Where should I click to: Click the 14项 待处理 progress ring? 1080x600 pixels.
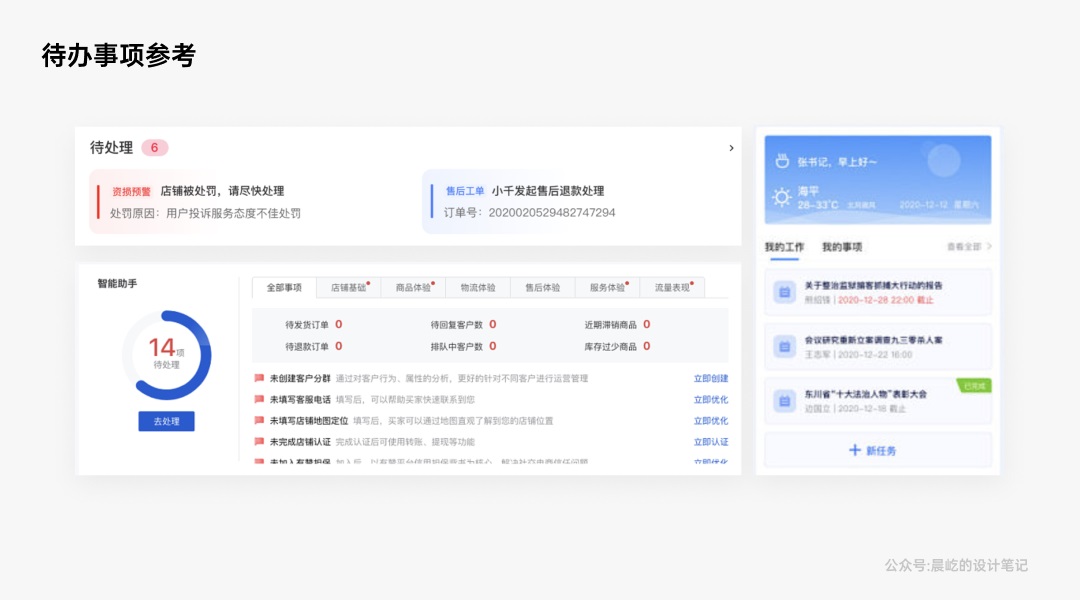point(166,355)
